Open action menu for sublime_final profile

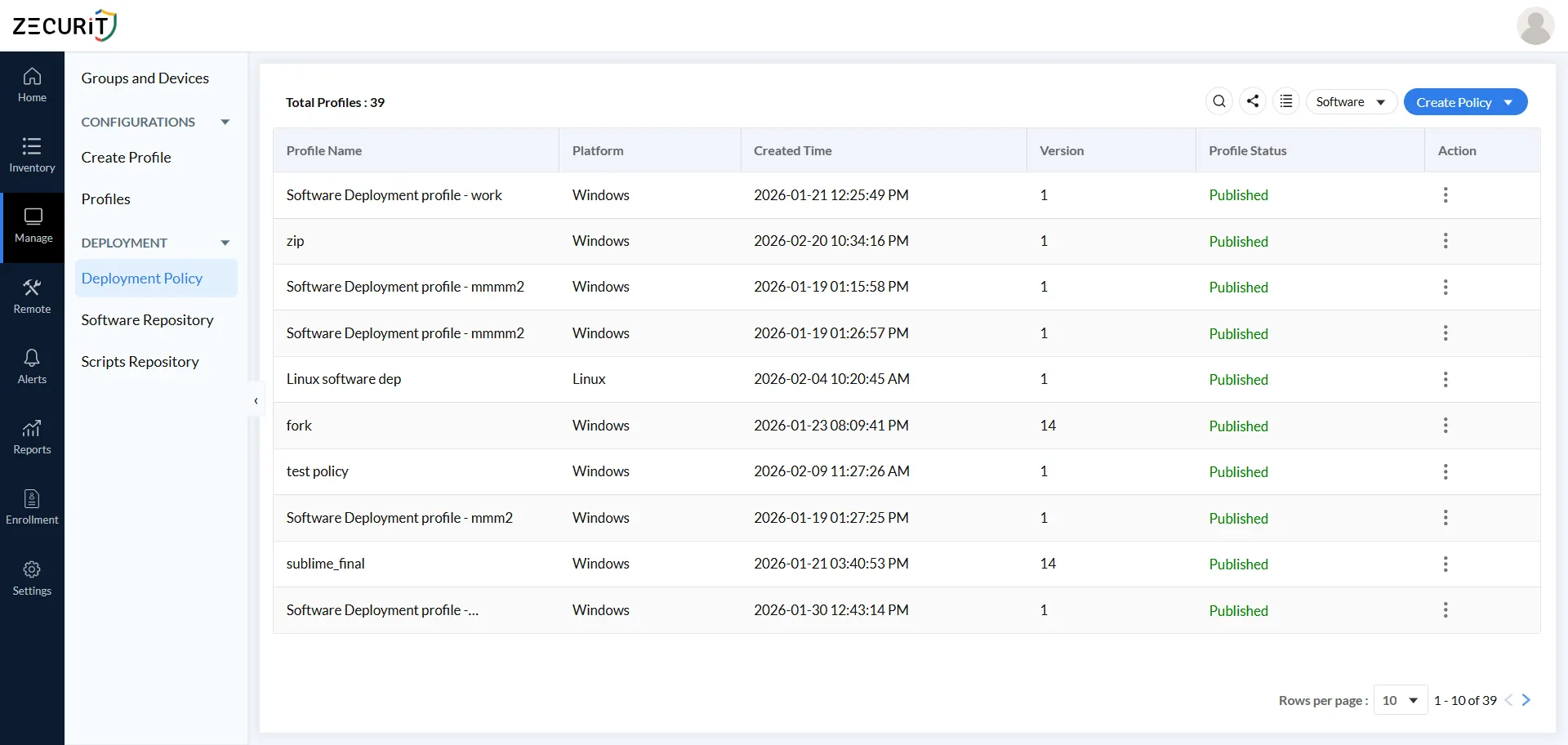(1445, 564)
